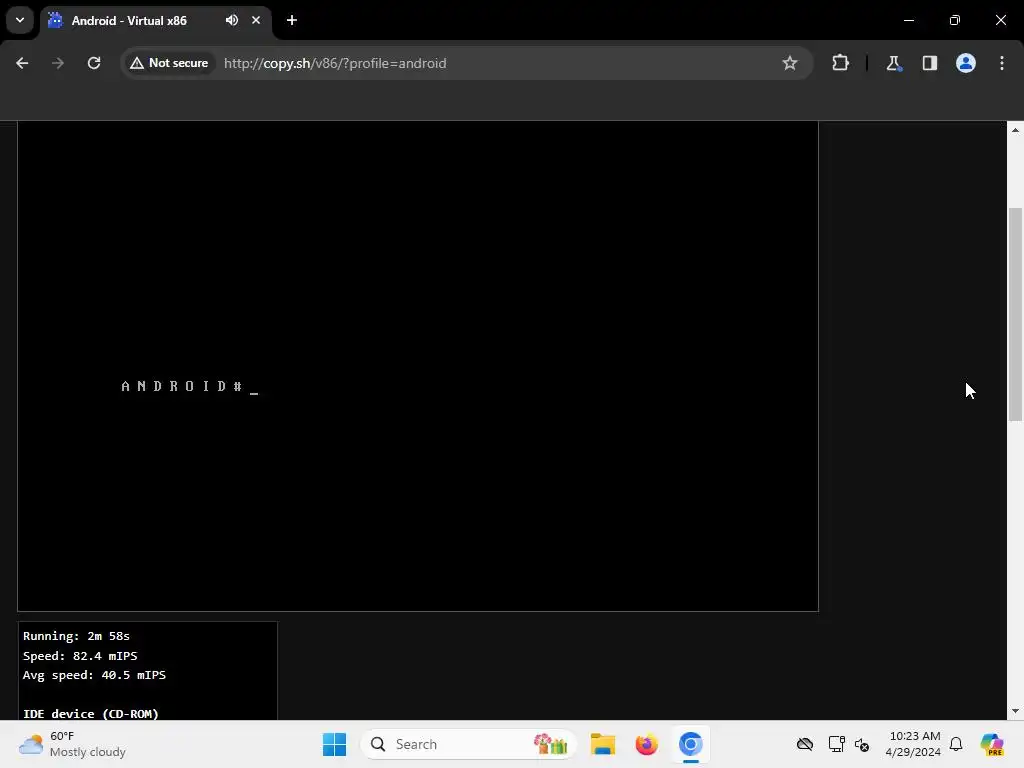Click the IDE device (CD-ROM) text
The width and height of the screenshot is (1024, 768).
91,713
